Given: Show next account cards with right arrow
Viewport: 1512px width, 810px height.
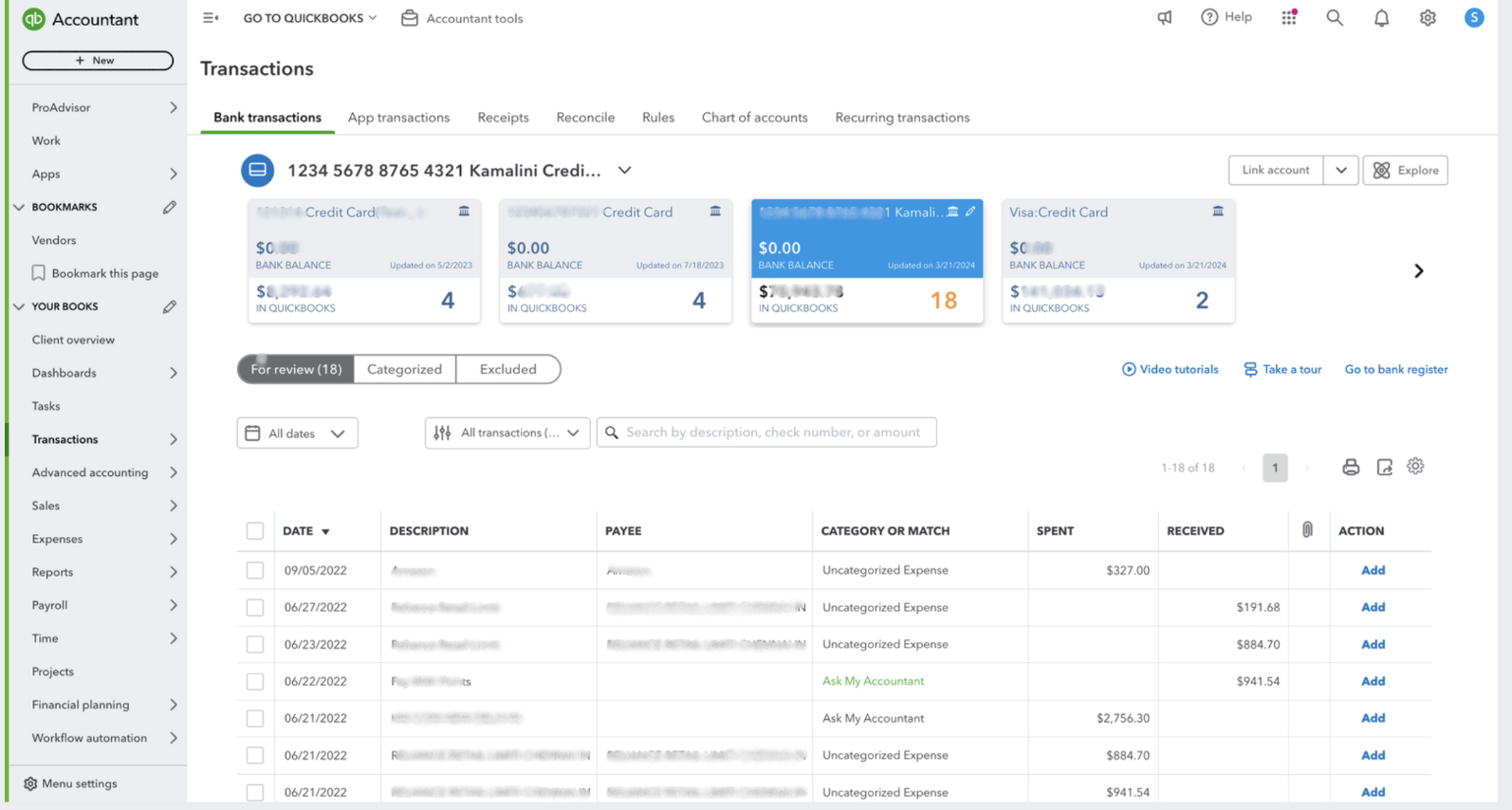Looking at the screenshot, I should coord(1419,271).
